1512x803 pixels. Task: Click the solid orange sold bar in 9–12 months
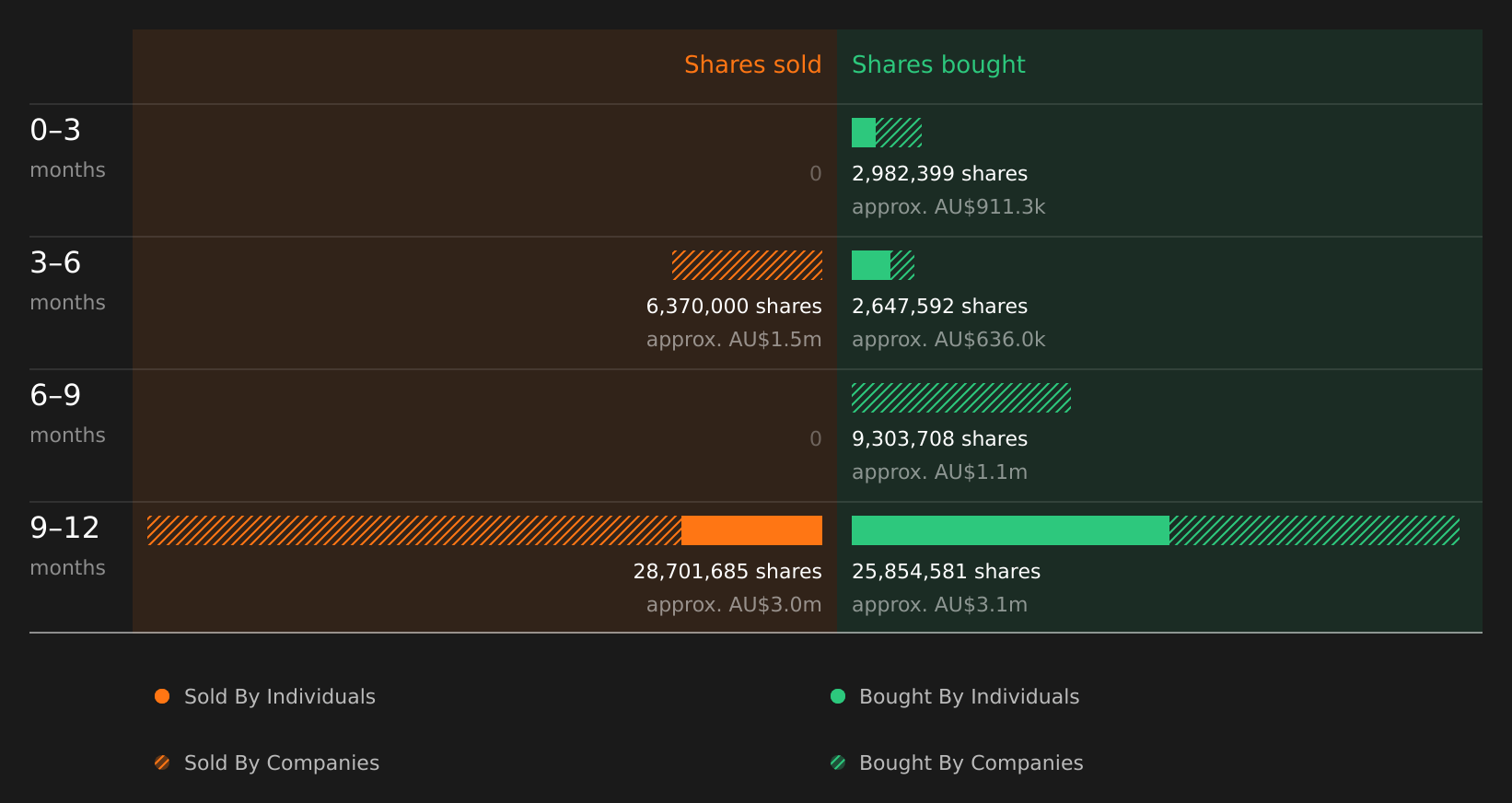click(751, 530)
